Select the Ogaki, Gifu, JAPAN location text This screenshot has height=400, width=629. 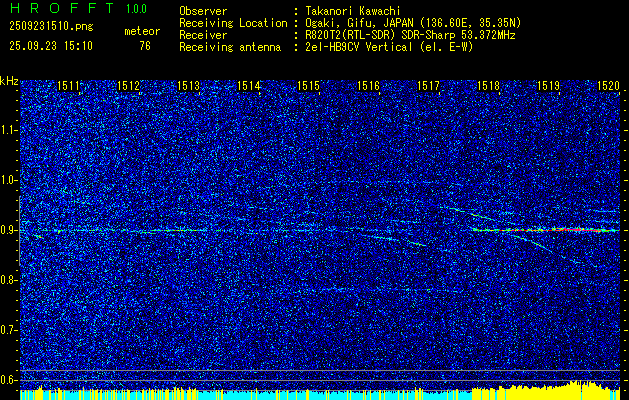coord(413,23)
